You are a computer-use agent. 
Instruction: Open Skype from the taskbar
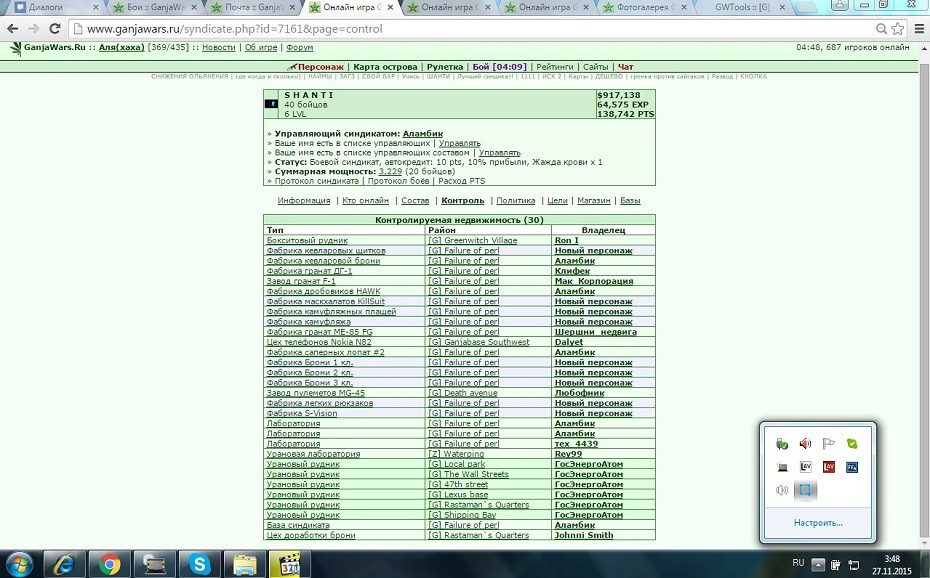click(199, 564)
